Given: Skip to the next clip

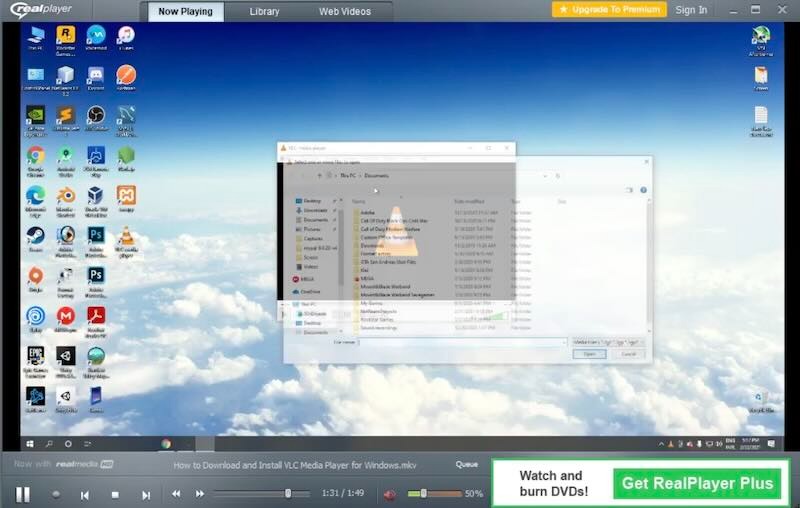Looking at the screenshot, I should tap(146, 495).
